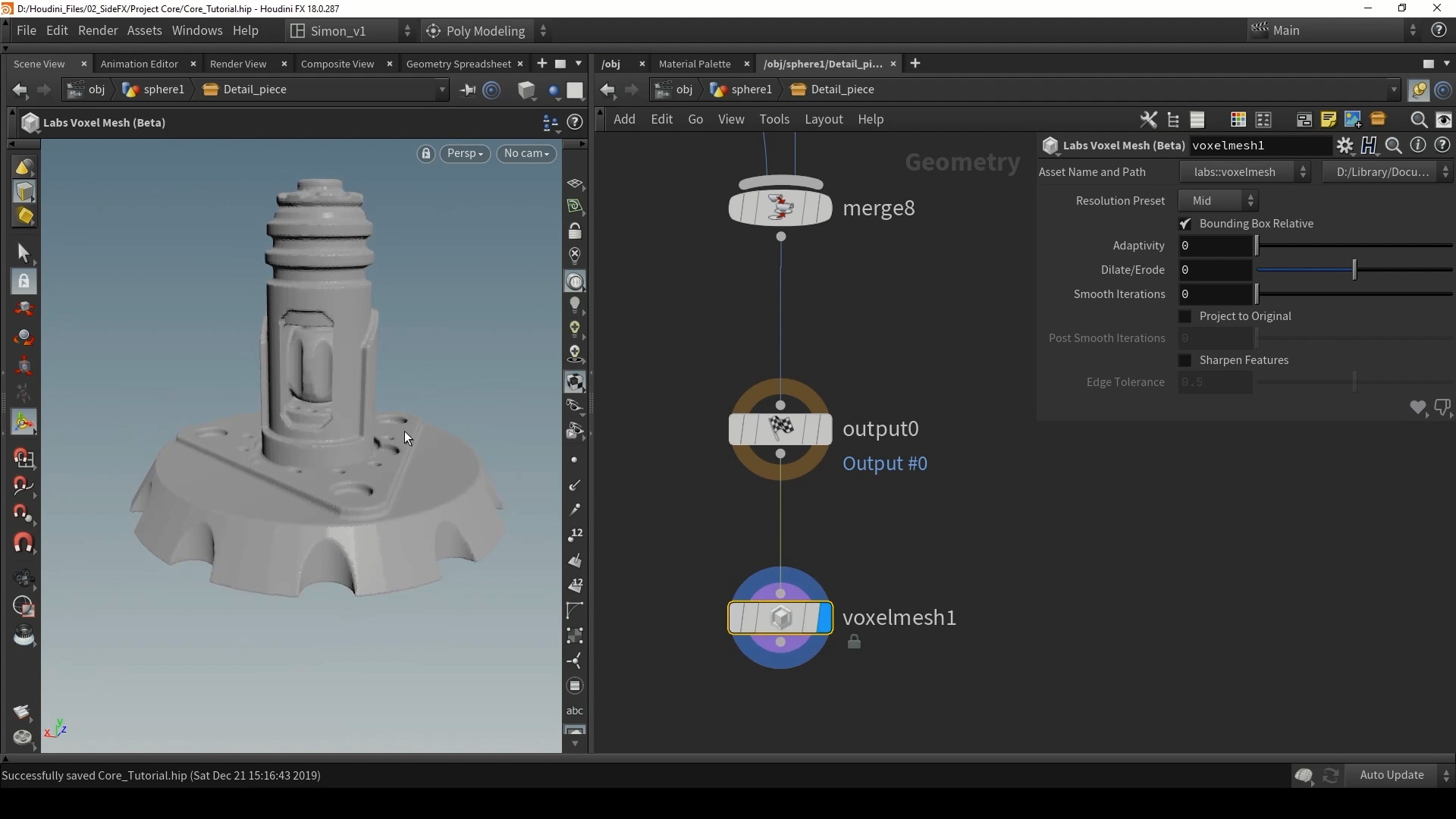Open the Resolution Preset Mid dropdown

(1219, 201)
